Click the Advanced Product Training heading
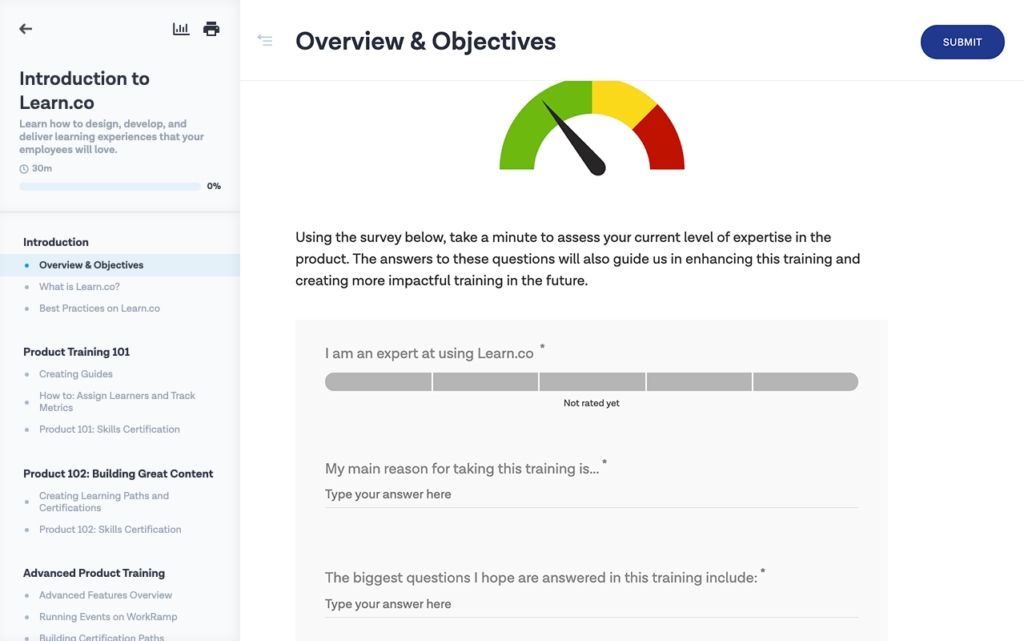This screenshot has height=641, width=1024. click(94, 573)
